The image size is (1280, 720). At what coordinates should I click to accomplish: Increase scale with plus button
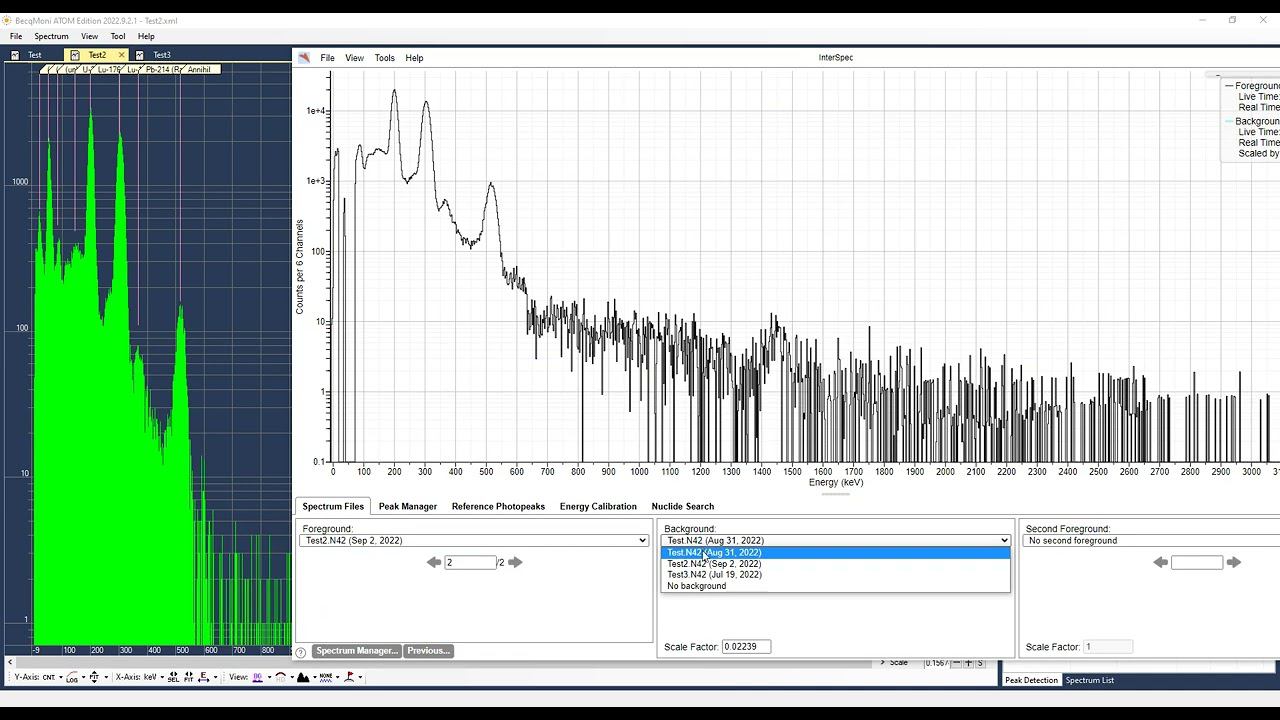(968, 663)
